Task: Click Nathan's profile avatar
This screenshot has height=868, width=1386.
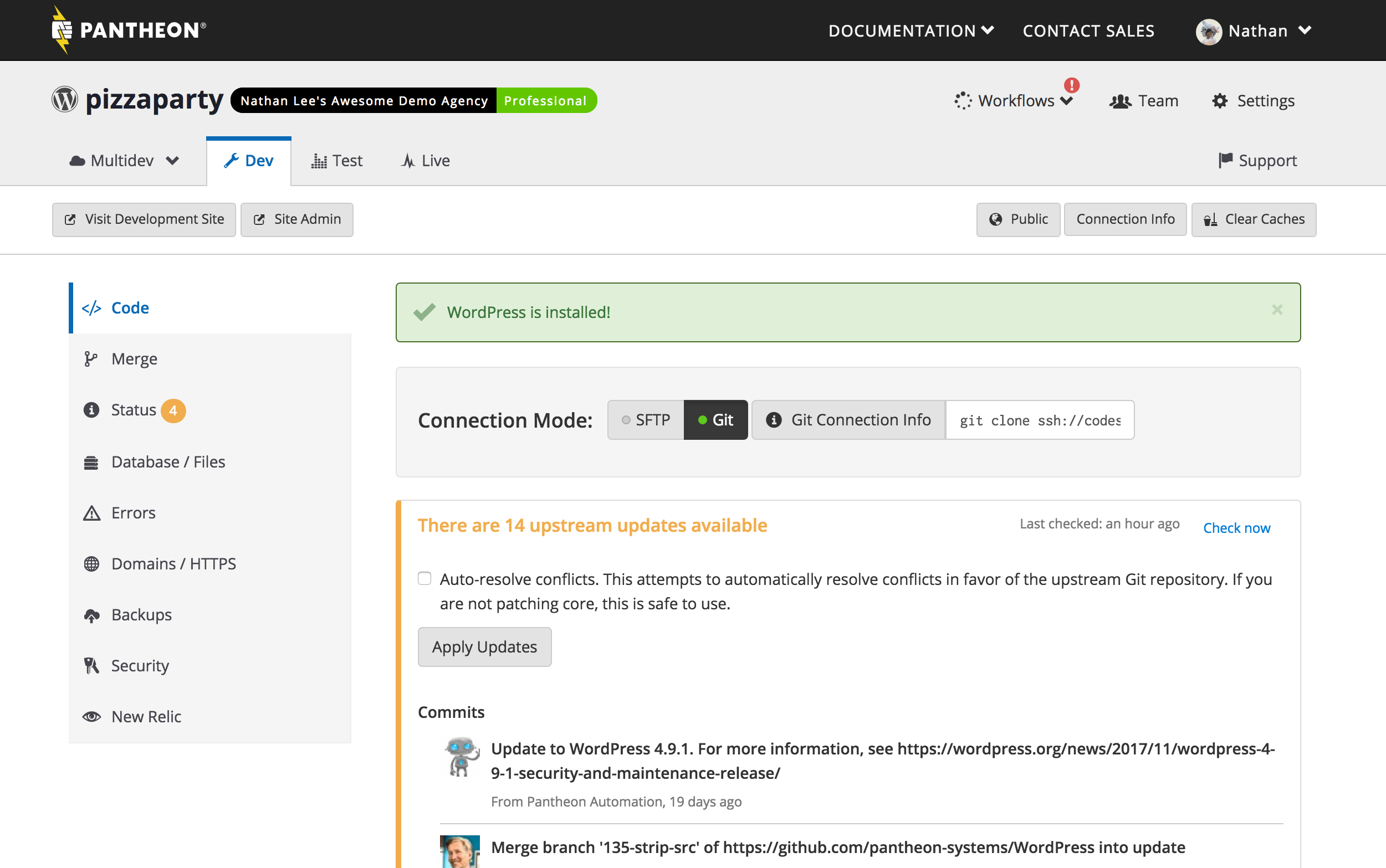Action: click(1209, 31)
